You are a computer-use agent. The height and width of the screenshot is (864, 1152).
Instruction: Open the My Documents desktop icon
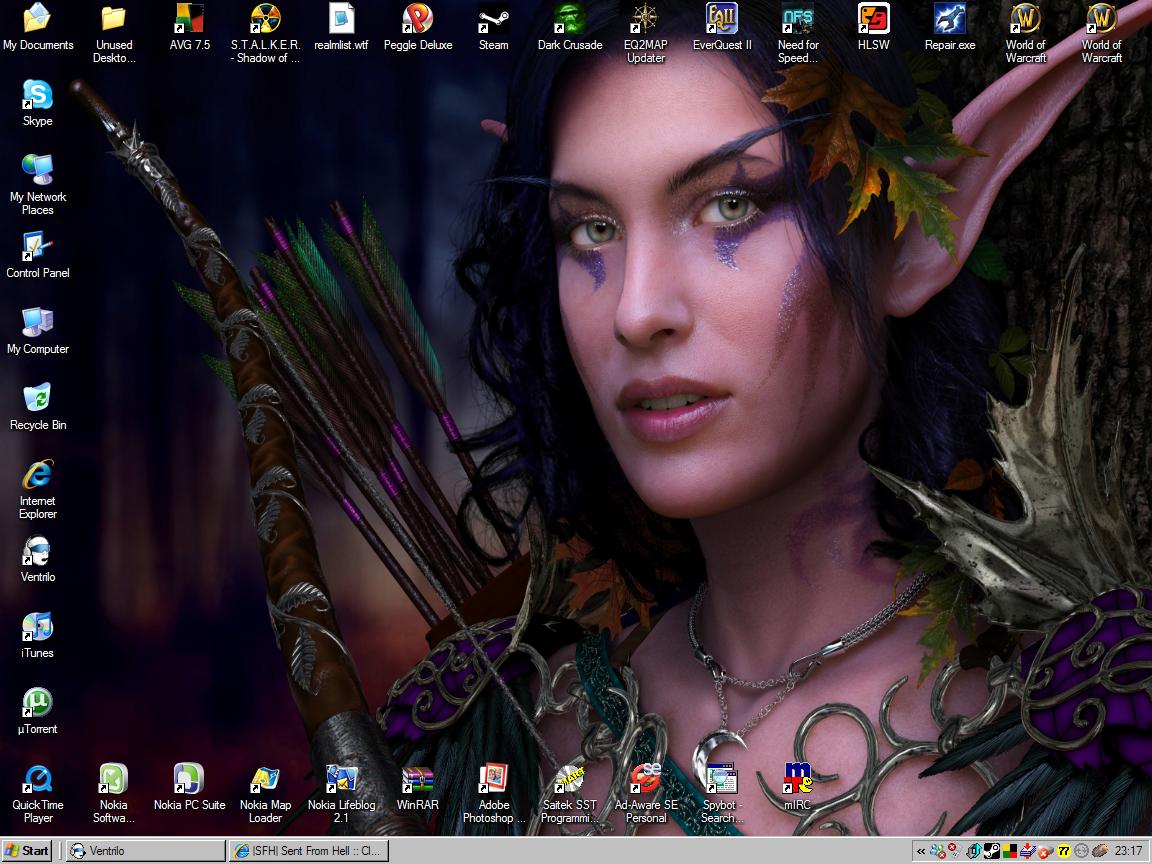[x=38, y=27]
